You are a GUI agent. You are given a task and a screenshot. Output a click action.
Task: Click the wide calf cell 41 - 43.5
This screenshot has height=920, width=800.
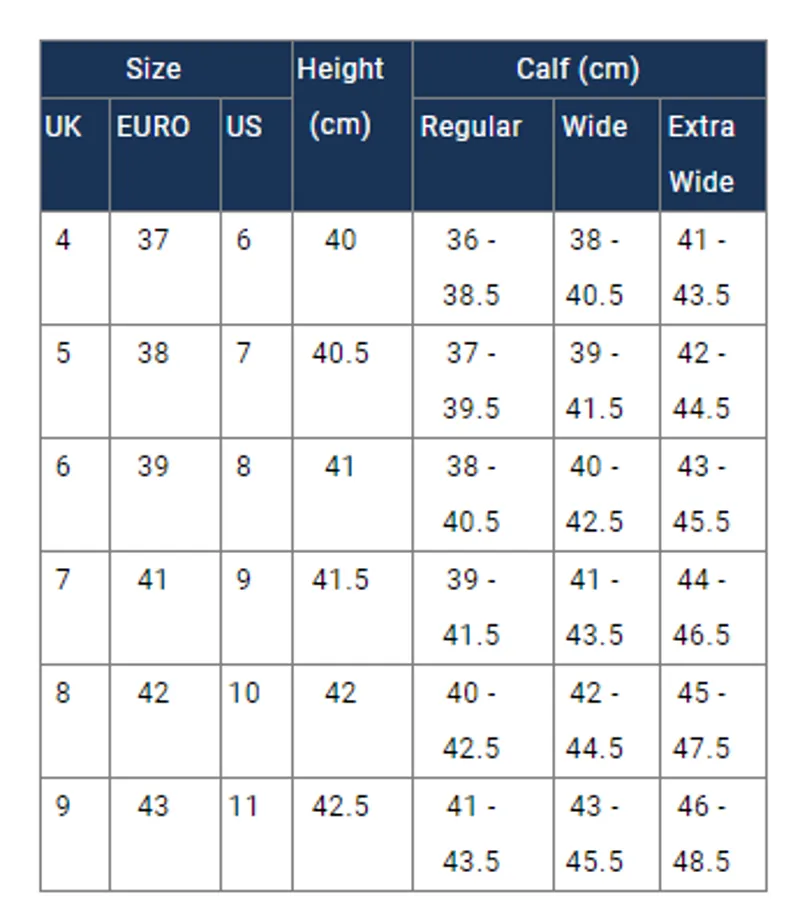(x=607, y=607)
